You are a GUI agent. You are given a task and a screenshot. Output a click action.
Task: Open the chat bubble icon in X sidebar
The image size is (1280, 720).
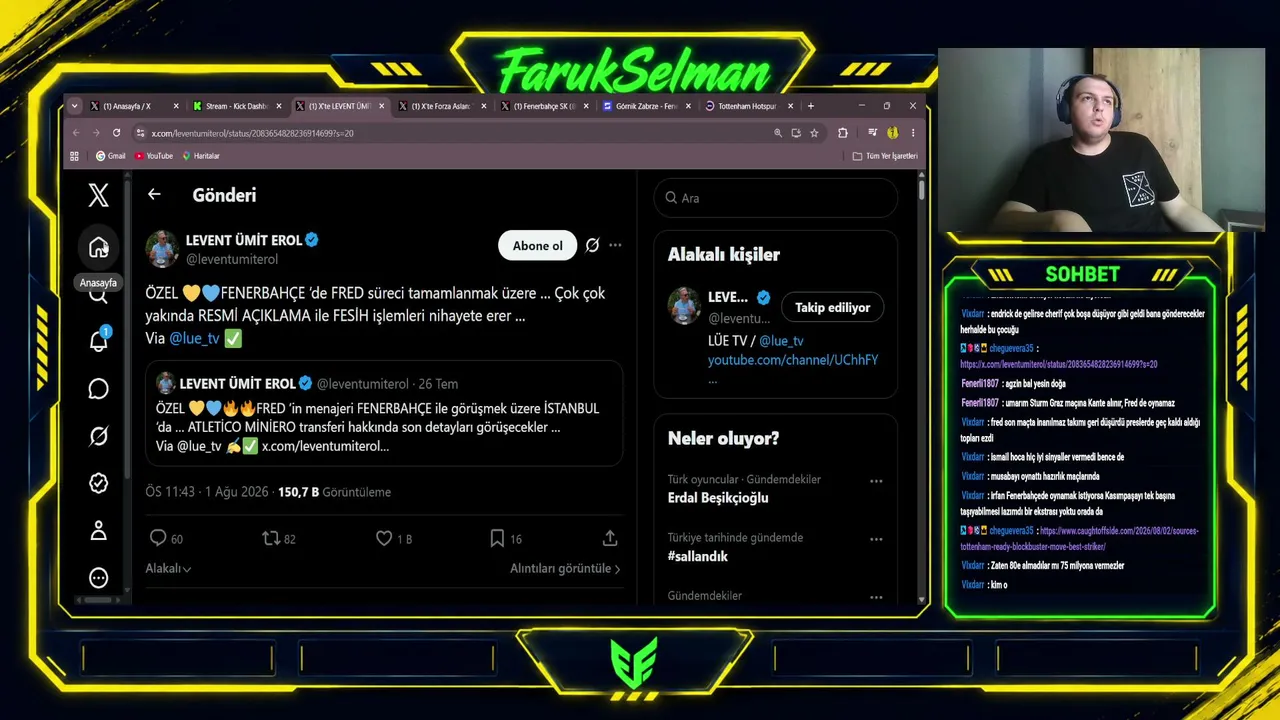coord(98,389)
